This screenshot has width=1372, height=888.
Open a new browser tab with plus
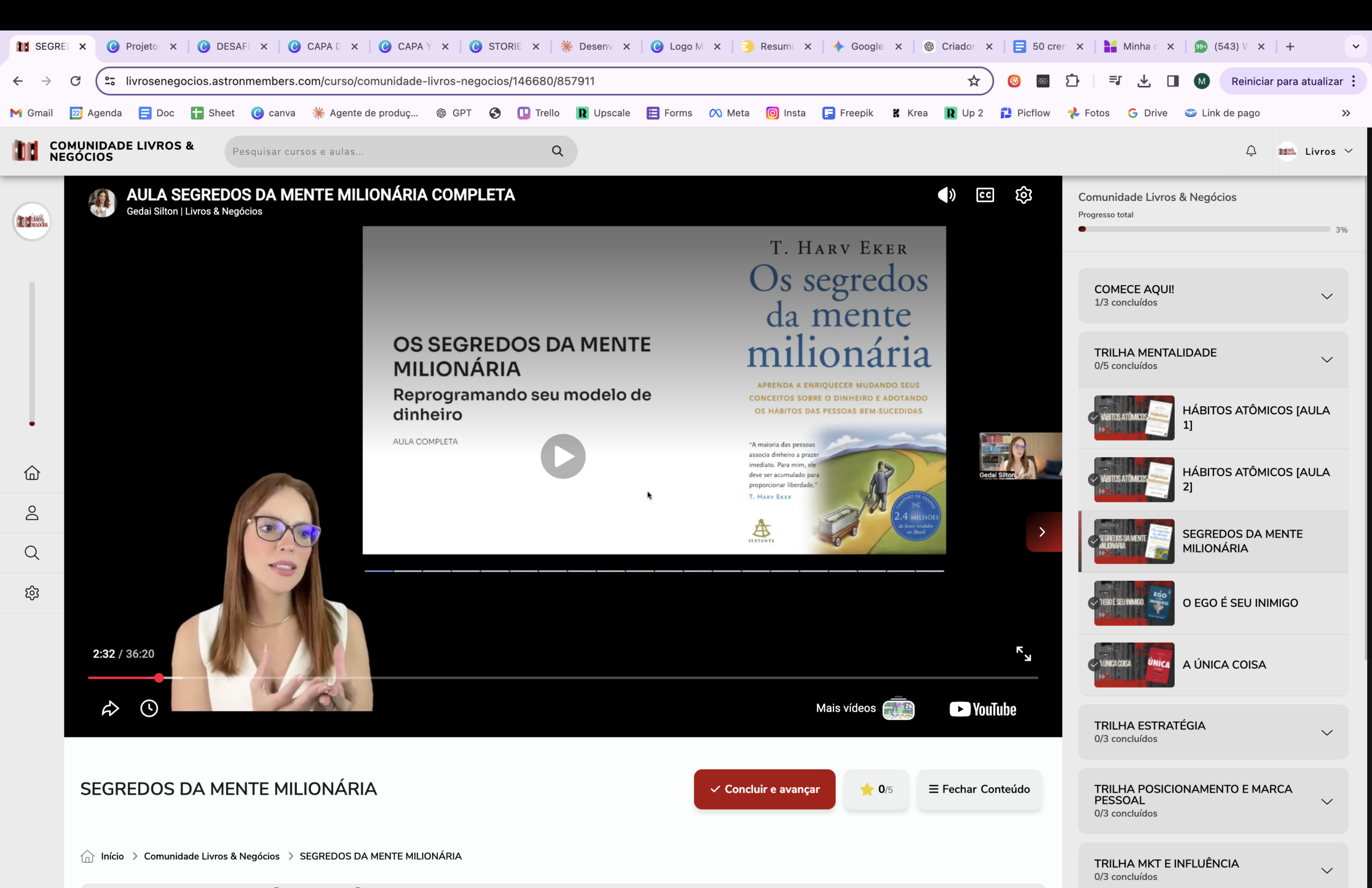click(1290, 46)
